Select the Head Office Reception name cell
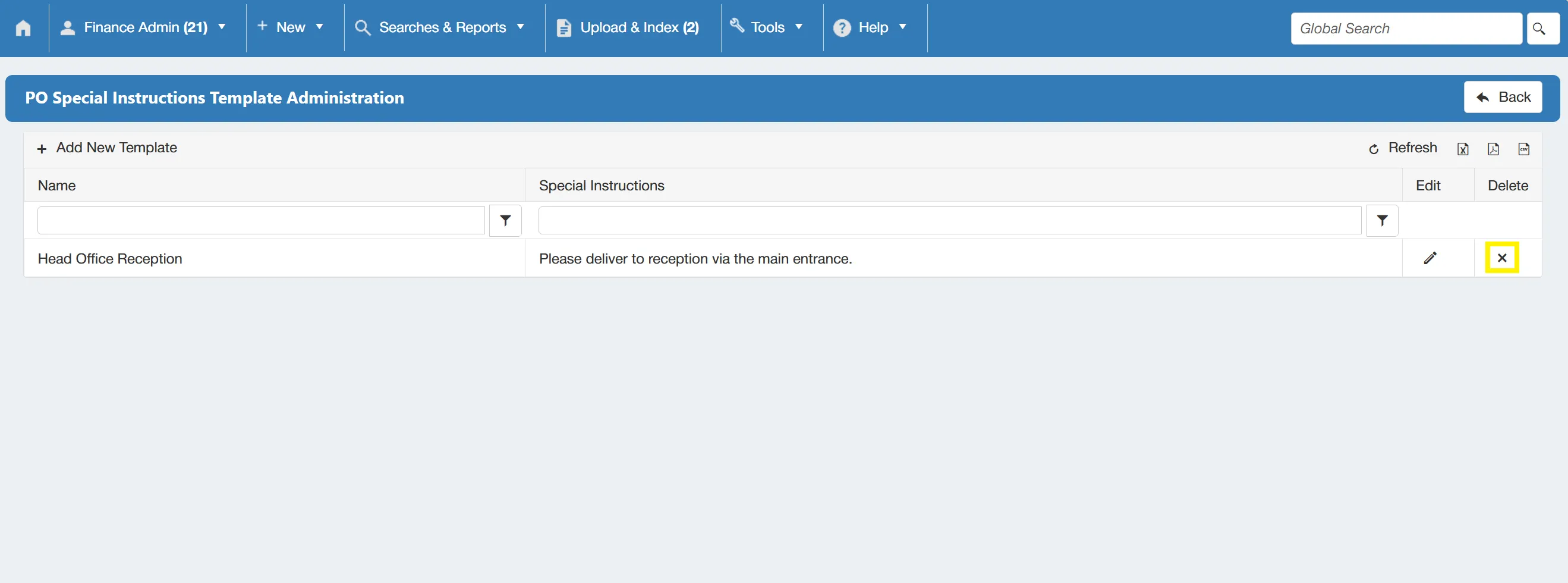The height and width of the screenshot is (583, 1568). coord(275,258)
